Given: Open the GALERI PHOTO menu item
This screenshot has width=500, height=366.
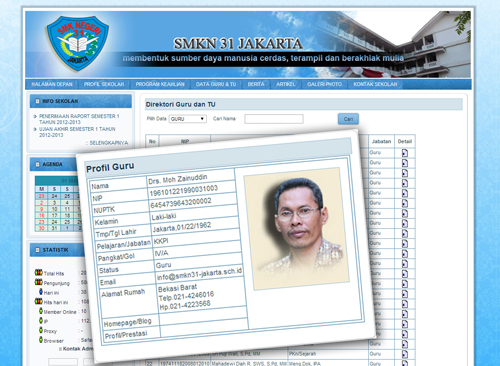Looking at the screenshot, I should point(324,84).
